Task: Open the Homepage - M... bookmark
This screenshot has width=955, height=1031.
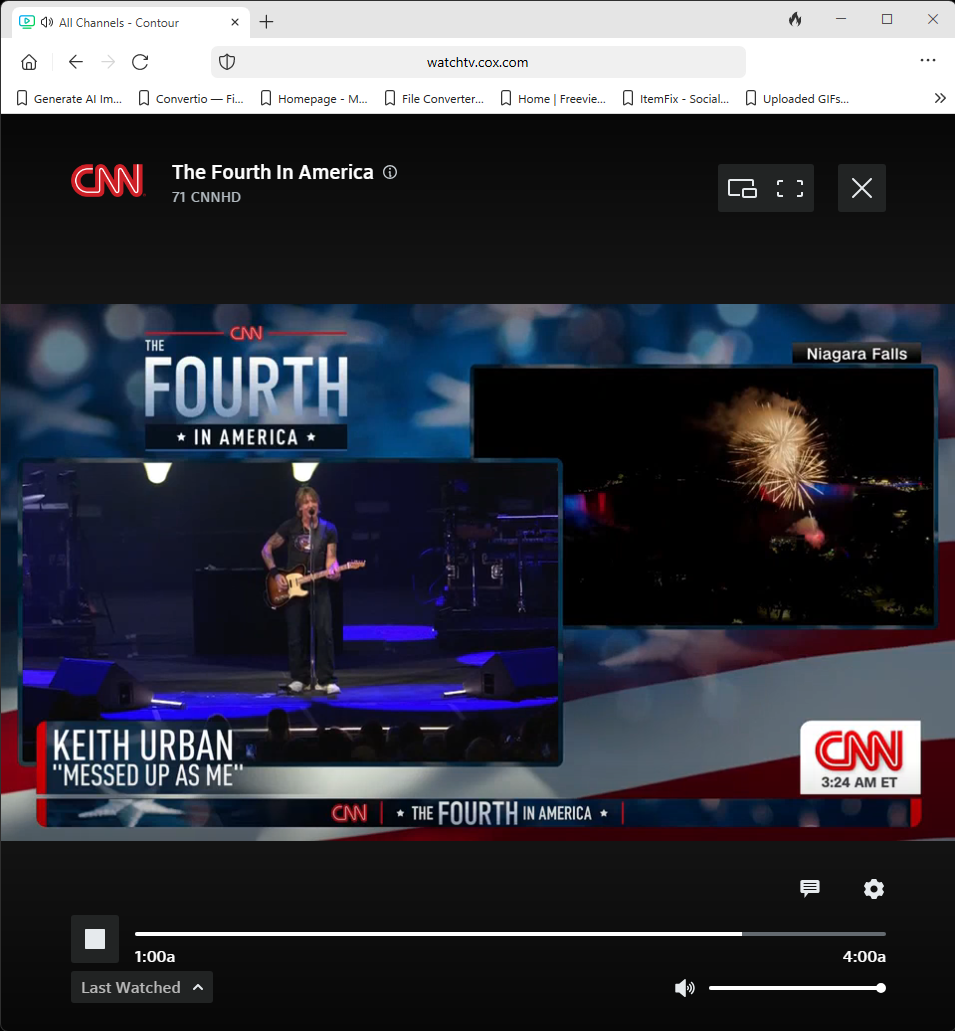Action: pyautogui.click(x=314, y=99)
